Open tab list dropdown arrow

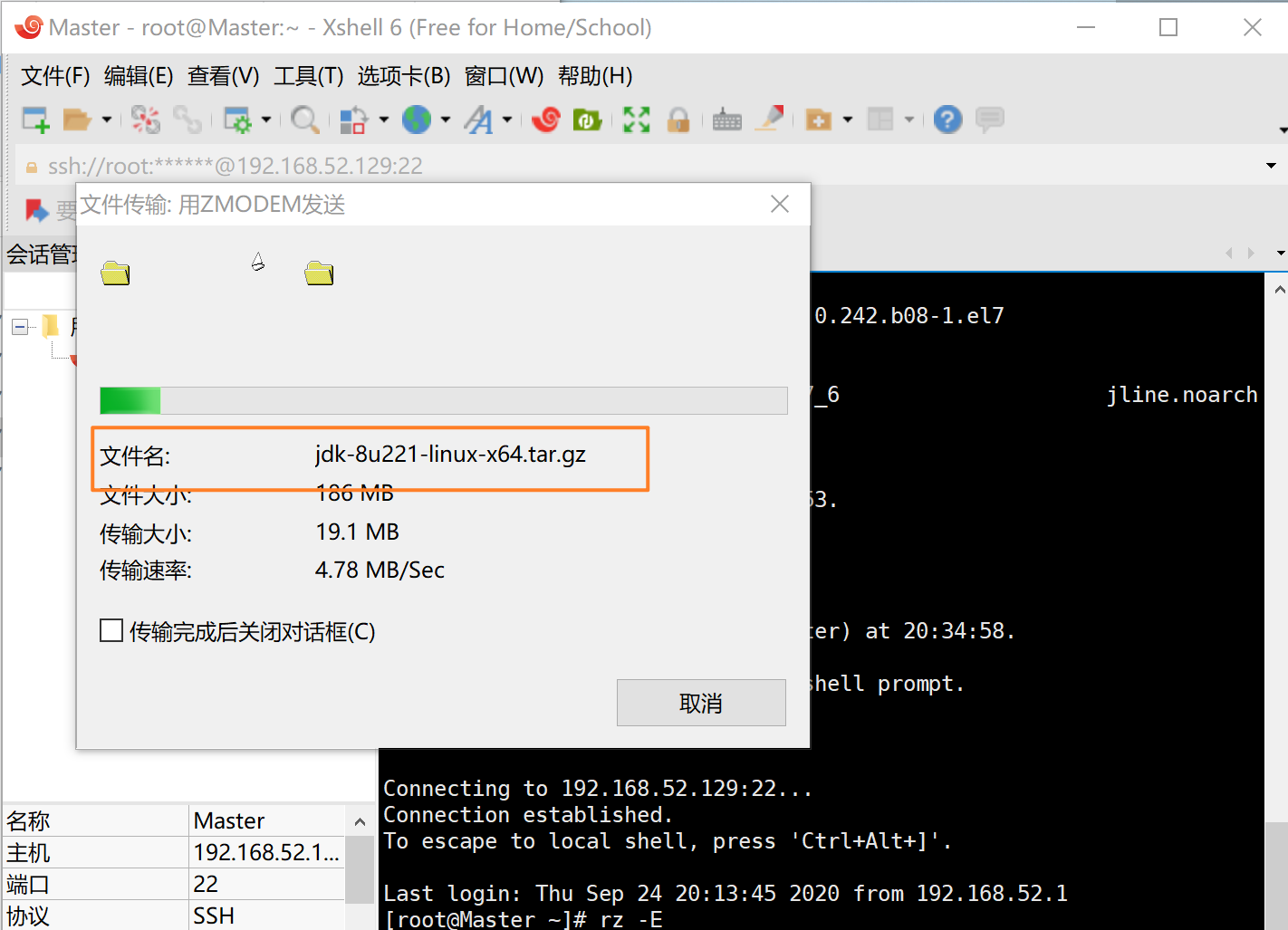click(1281, 253)
